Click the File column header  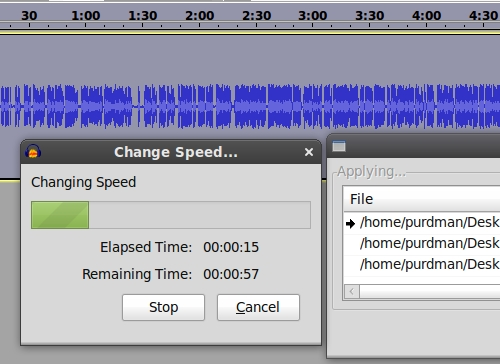click(x=422, y=199)
